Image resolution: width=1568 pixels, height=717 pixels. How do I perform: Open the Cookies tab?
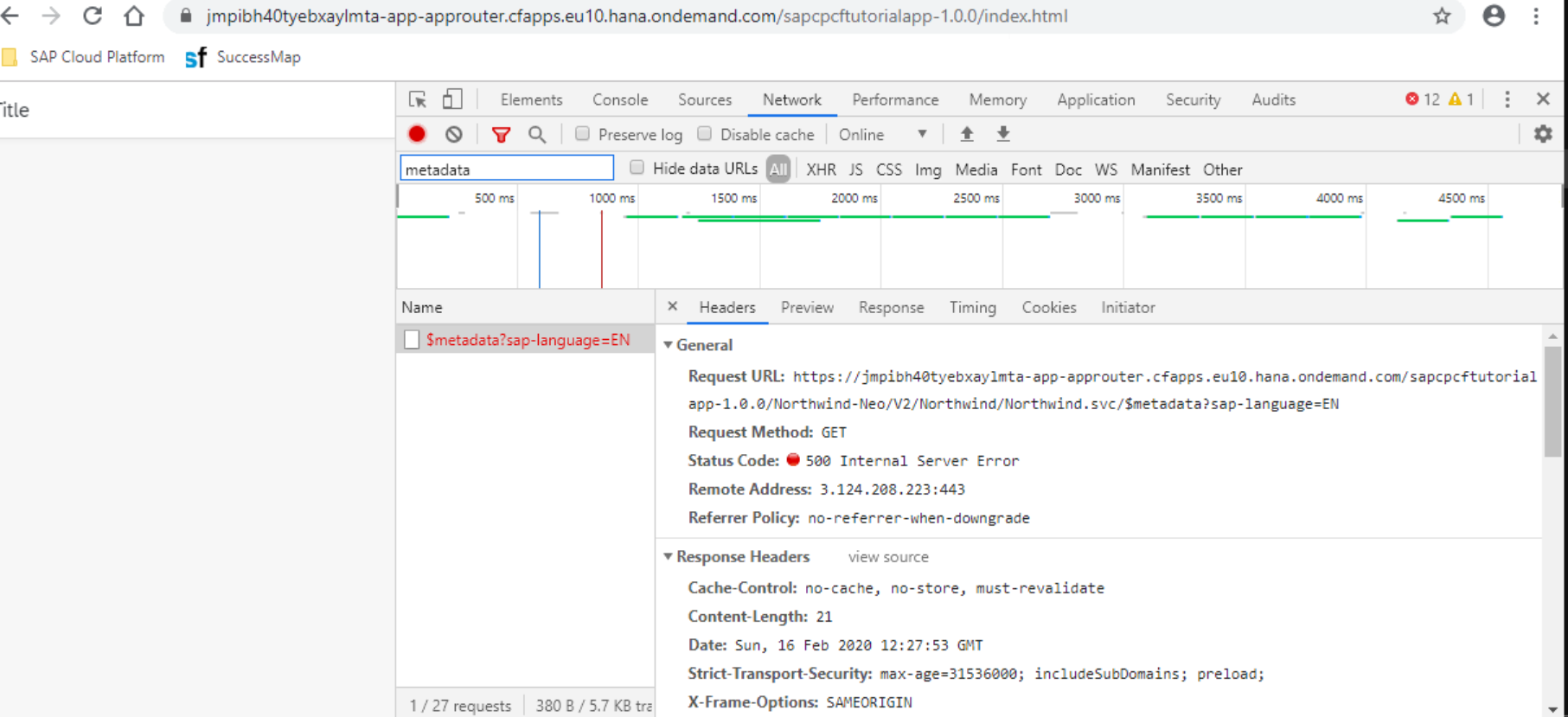1049,307
